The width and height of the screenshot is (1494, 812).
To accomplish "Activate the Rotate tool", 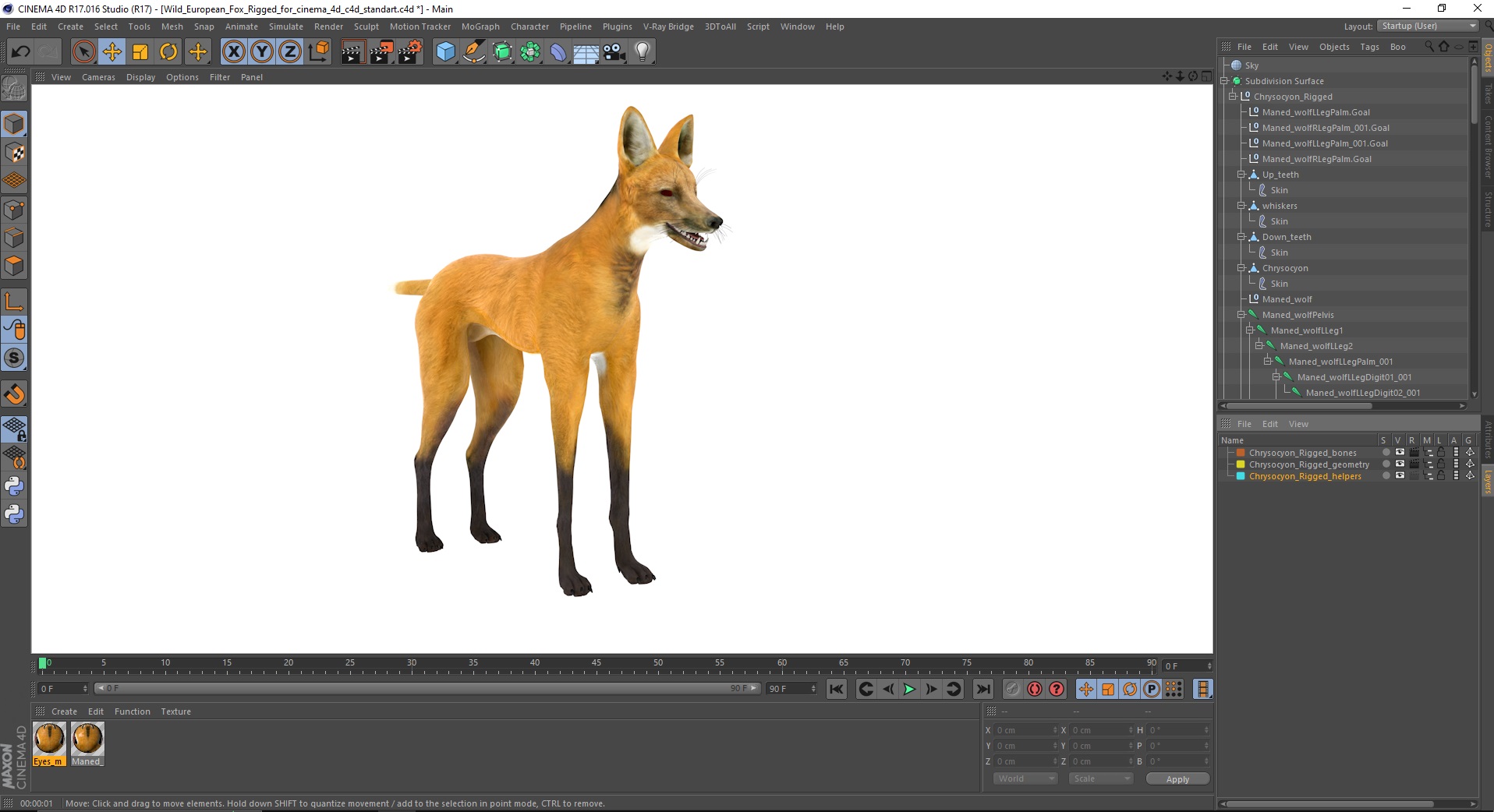I will [x=168, y=52].
